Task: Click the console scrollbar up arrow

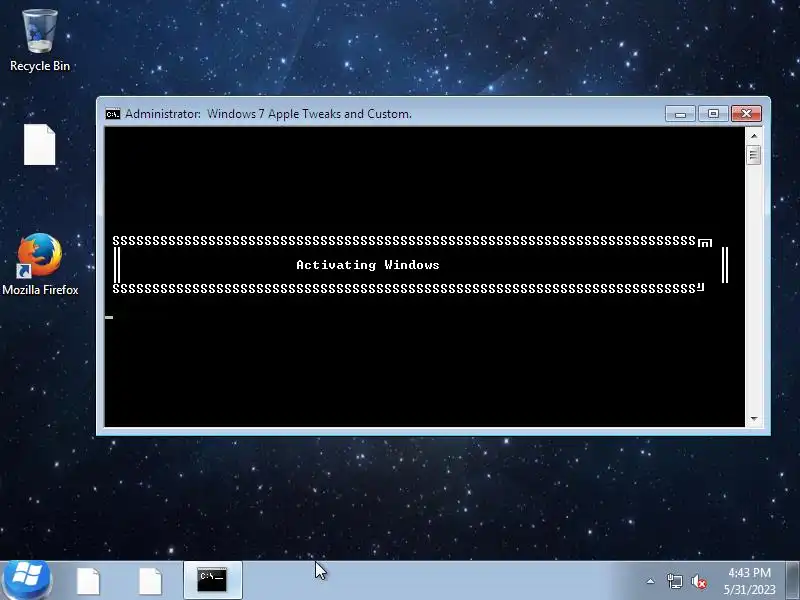Action: (x=754, y=136)
